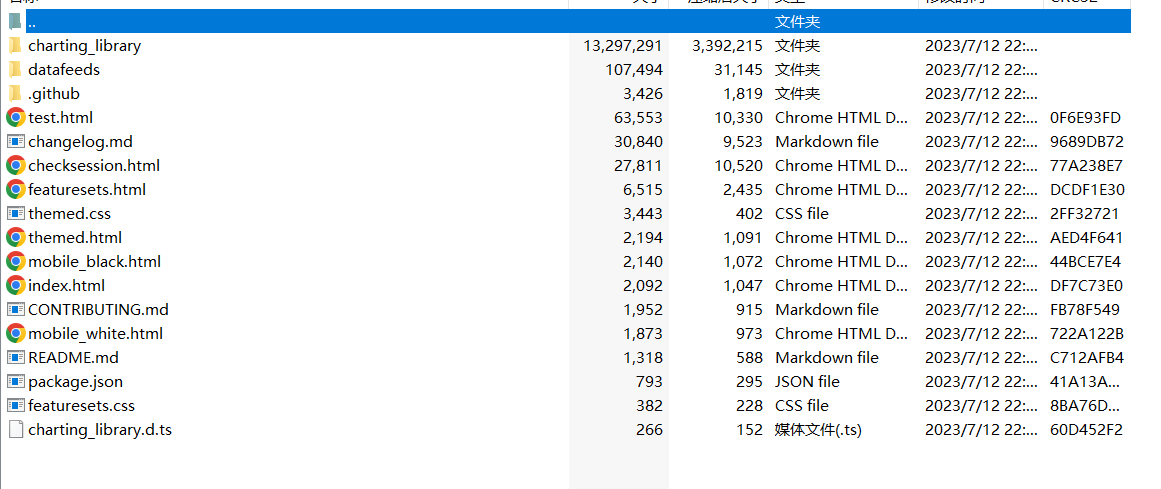The height and width of the screenshot is (489, 1161).
Task: Select the .github folder name
Action: [53, 94]
